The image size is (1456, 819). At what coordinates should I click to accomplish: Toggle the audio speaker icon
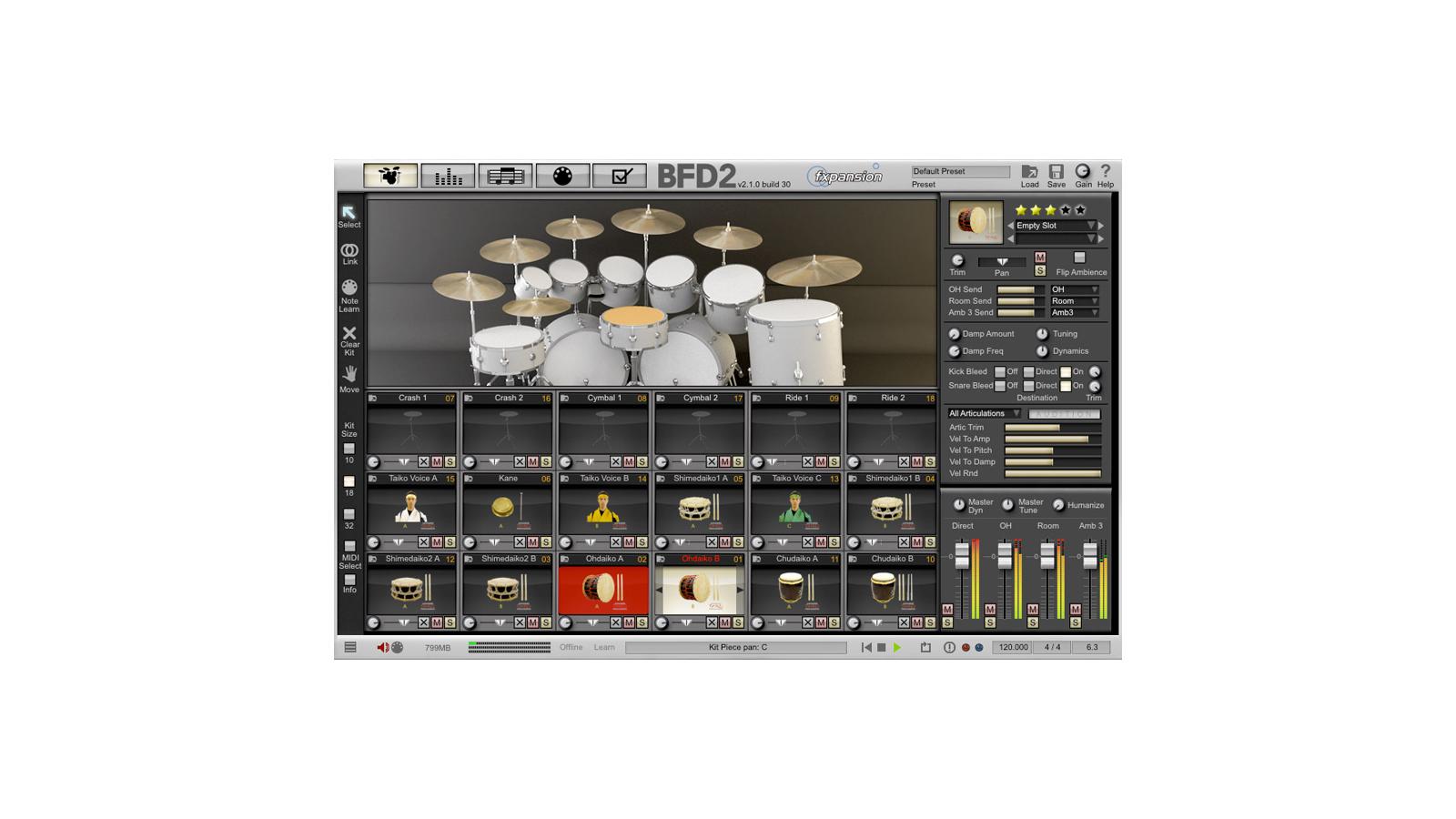point(382,648)
